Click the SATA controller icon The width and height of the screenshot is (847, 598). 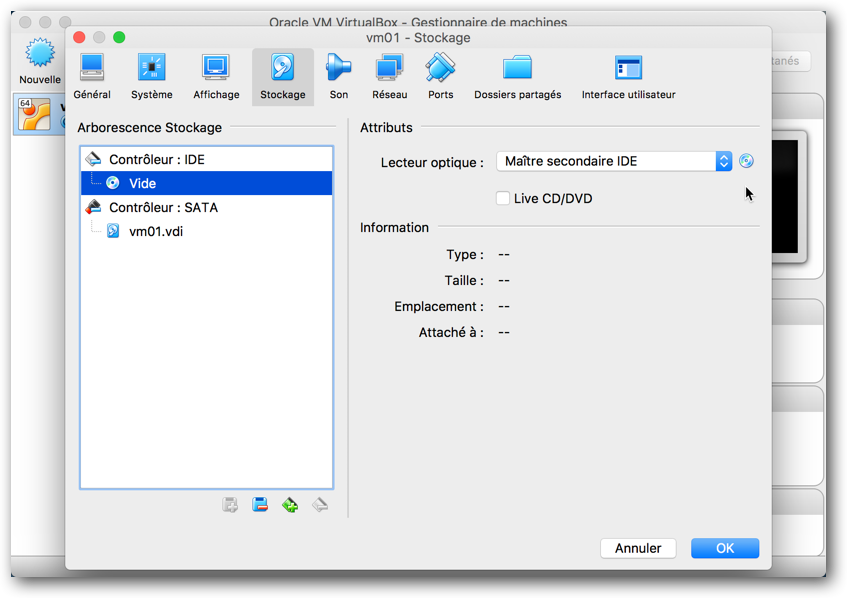tap(93, 207)
